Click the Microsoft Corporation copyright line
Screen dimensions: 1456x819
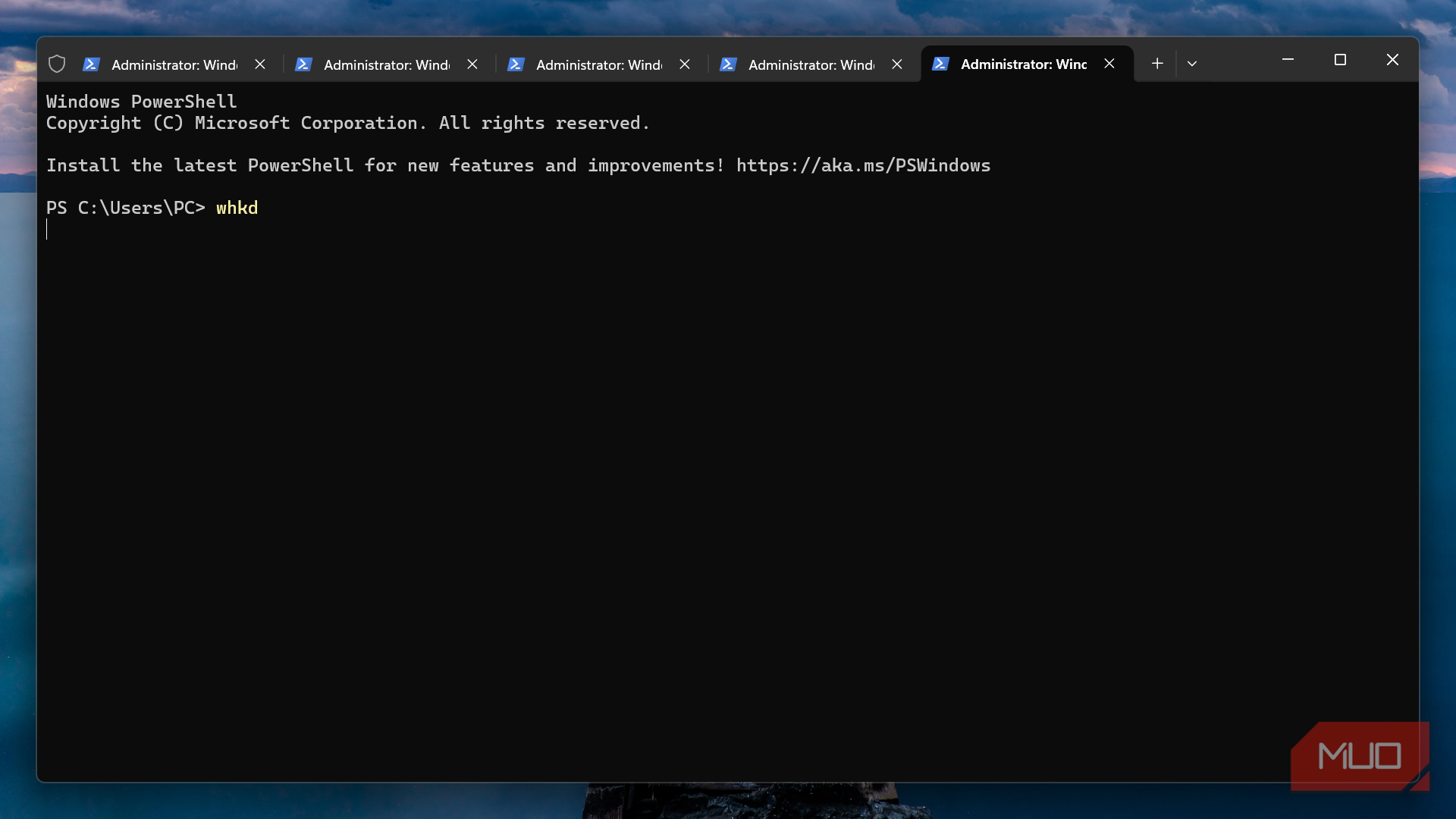tap(348, 123)
